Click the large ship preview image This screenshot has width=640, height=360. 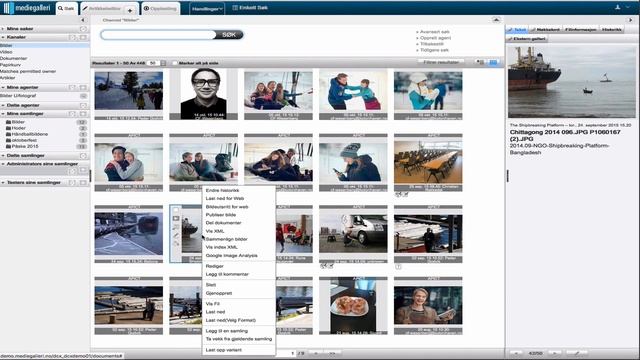click(571, 82)
